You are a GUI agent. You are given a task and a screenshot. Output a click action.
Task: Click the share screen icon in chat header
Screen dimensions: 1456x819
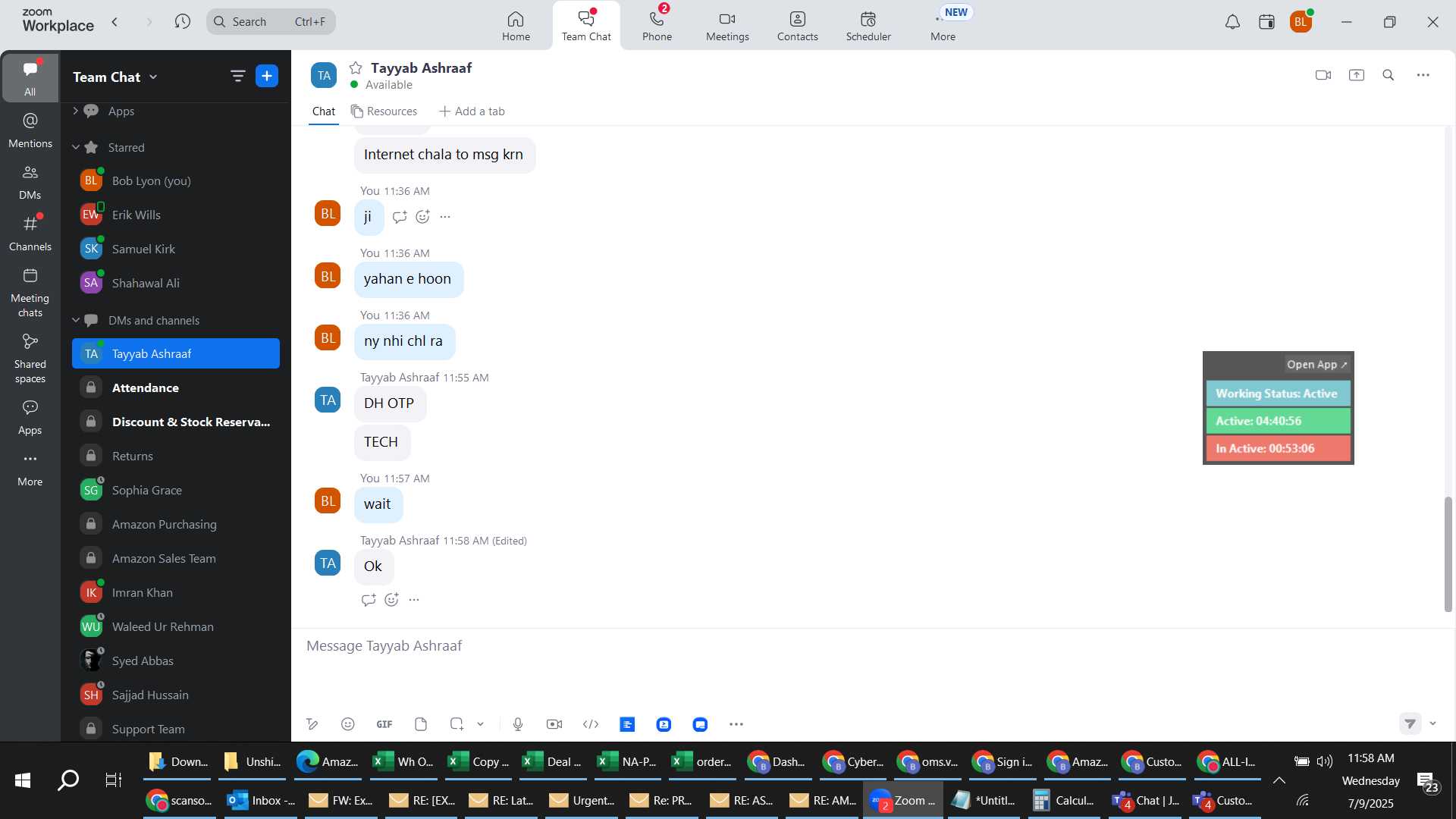coord(1357,75)
